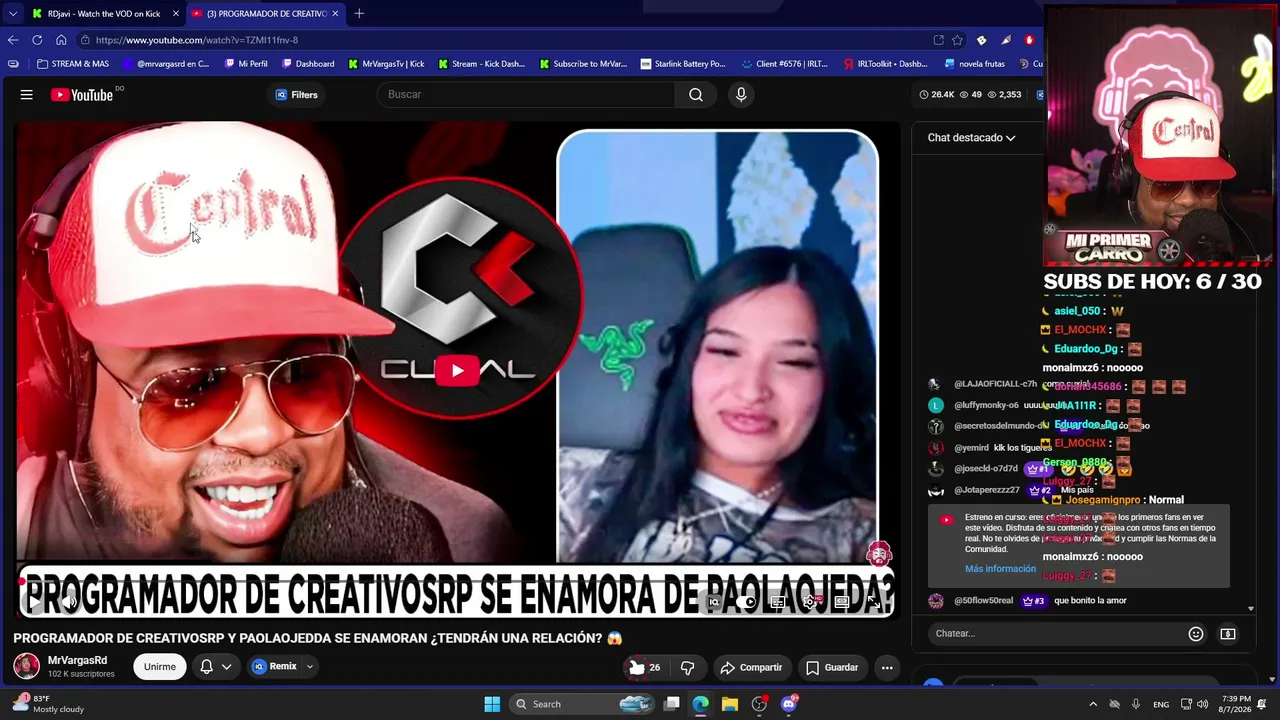This screenshot has width=1280, height=720.
Task: Open the Starlink Battery bookmark
Action: pyautogui.click(x=683, y=64)
